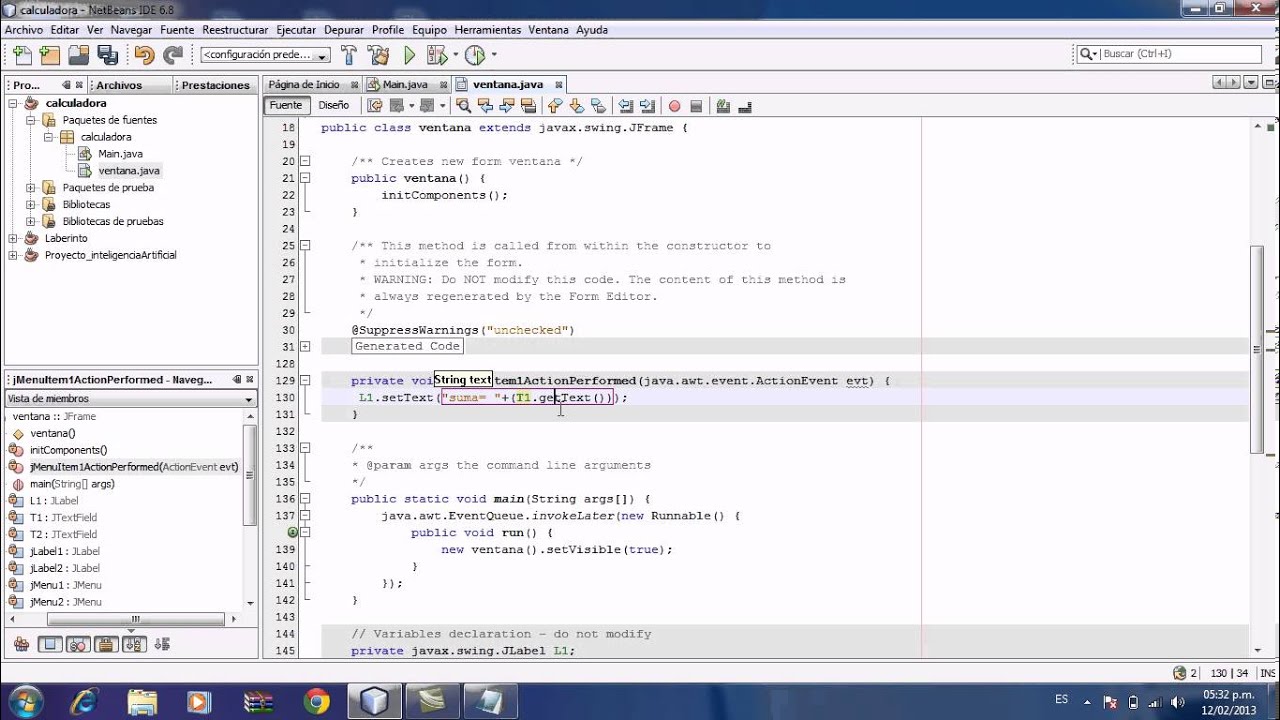Shift line right in editor toolbar
Image resolution: width=1280 pixels, height=720 pixels.
[647, 105]
